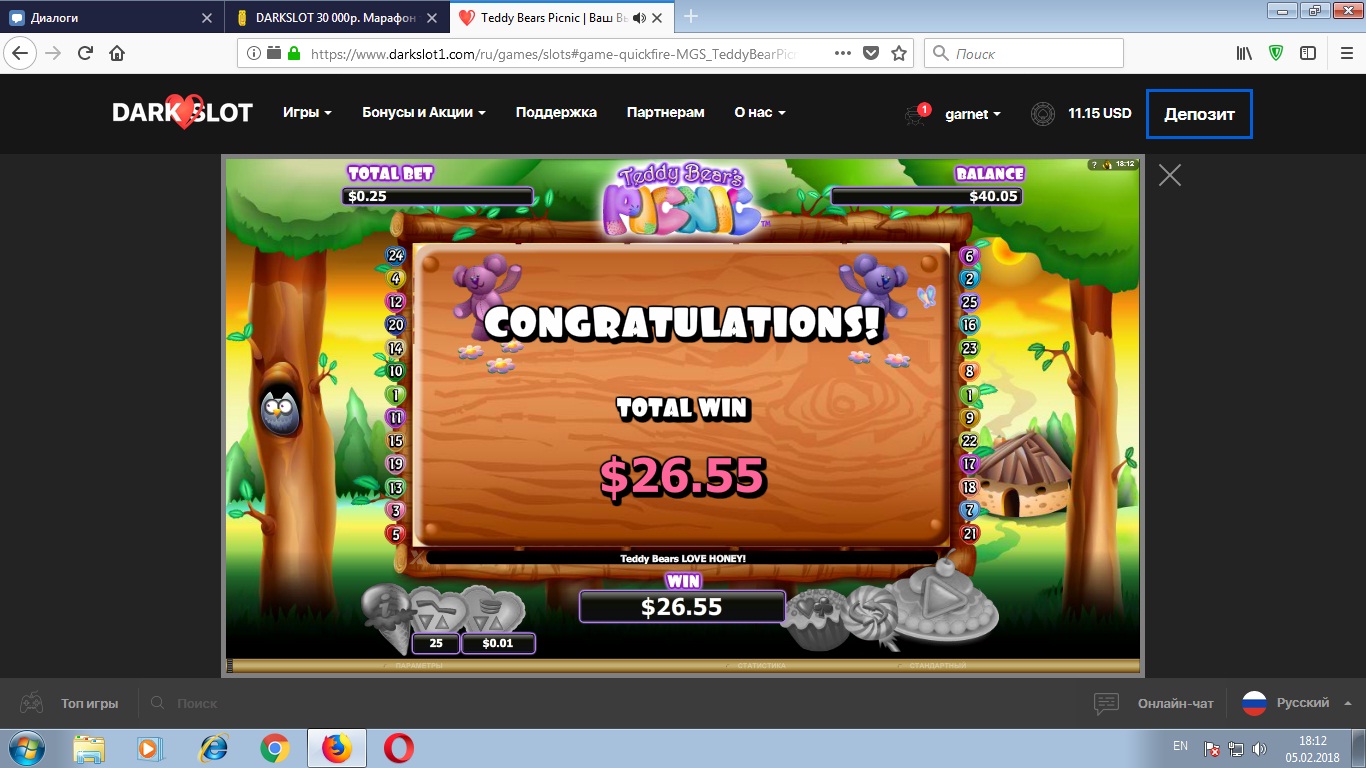Select payline marker 6

(969, 255)
